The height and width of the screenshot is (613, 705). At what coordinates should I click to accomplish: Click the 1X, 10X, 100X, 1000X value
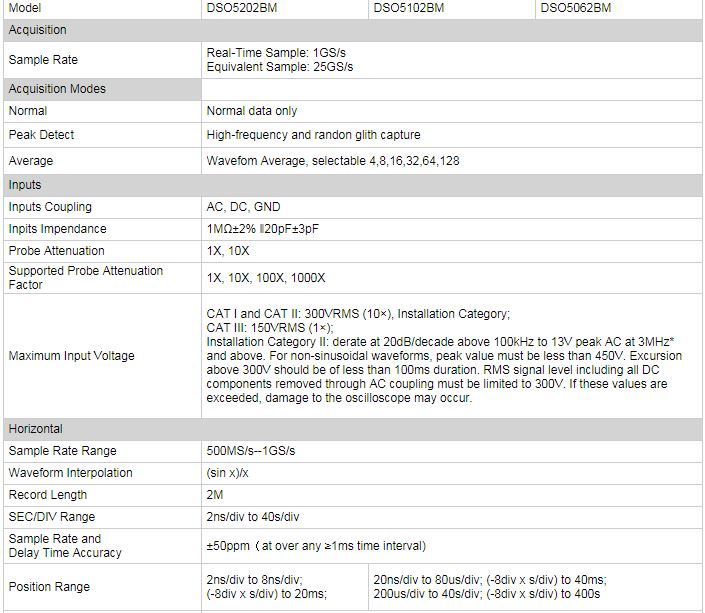coord(266,277)
